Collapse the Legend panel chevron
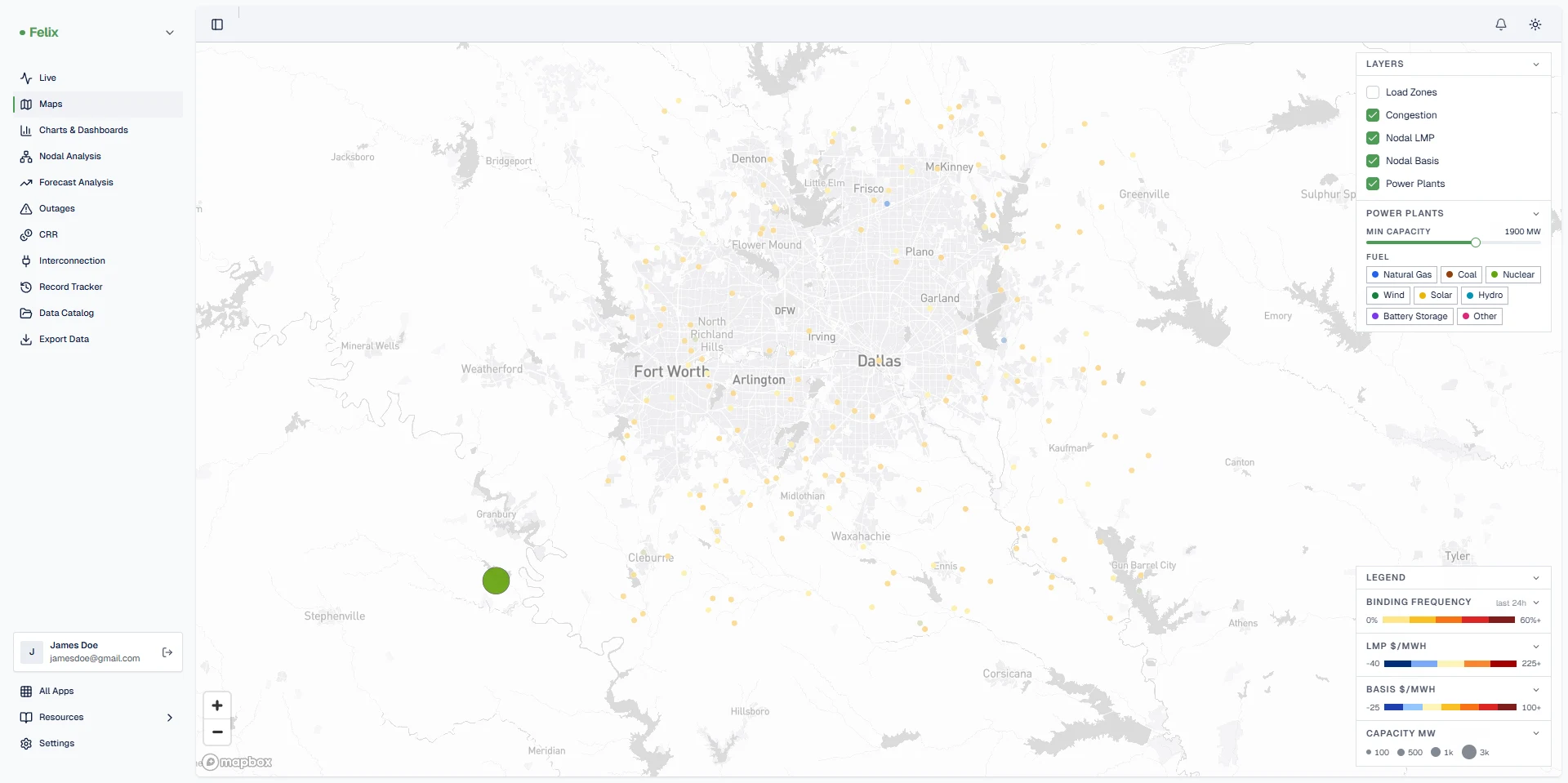This screenshot has height=783, width=1568. 1536,578
